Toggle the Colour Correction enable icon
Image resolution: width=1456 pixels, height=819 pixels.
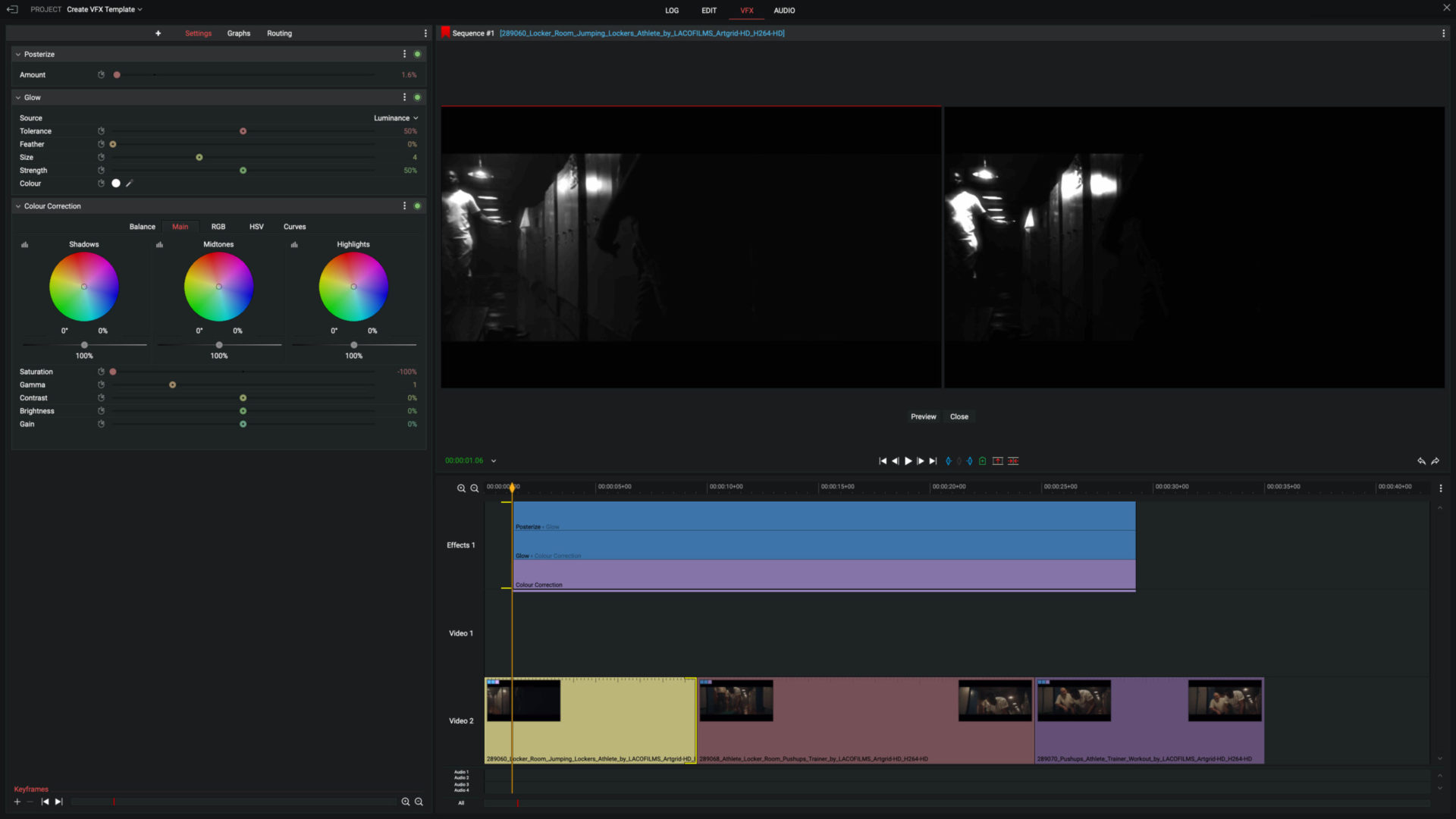point(419,206)
